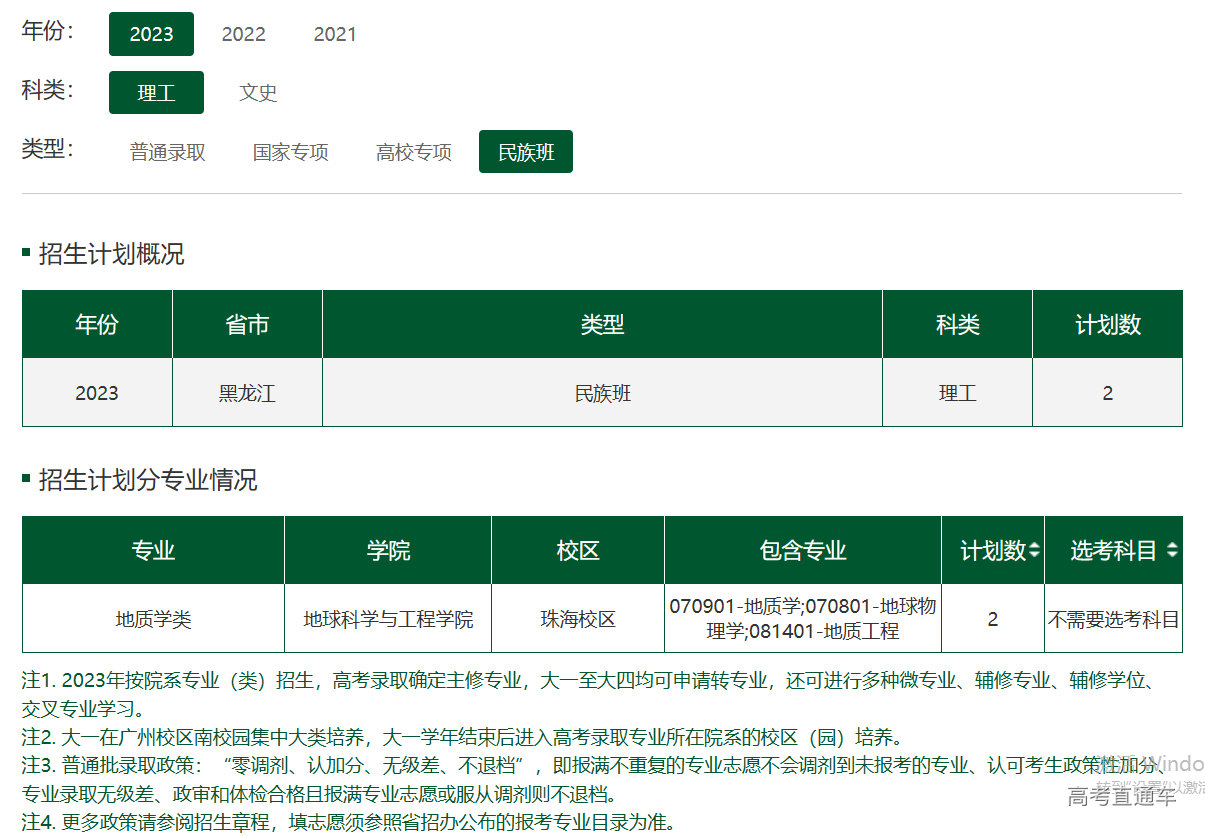This screenshot has height=836, width=1205.
Task: Select the 普通录取 admission type
Action: [167, 152]
